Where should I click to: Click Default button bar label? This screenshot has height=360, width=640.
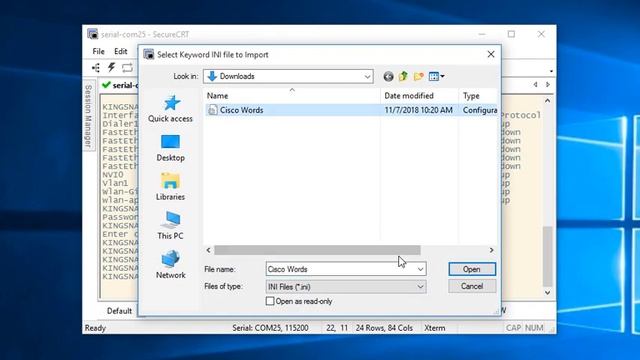click(x=119, y=311)
